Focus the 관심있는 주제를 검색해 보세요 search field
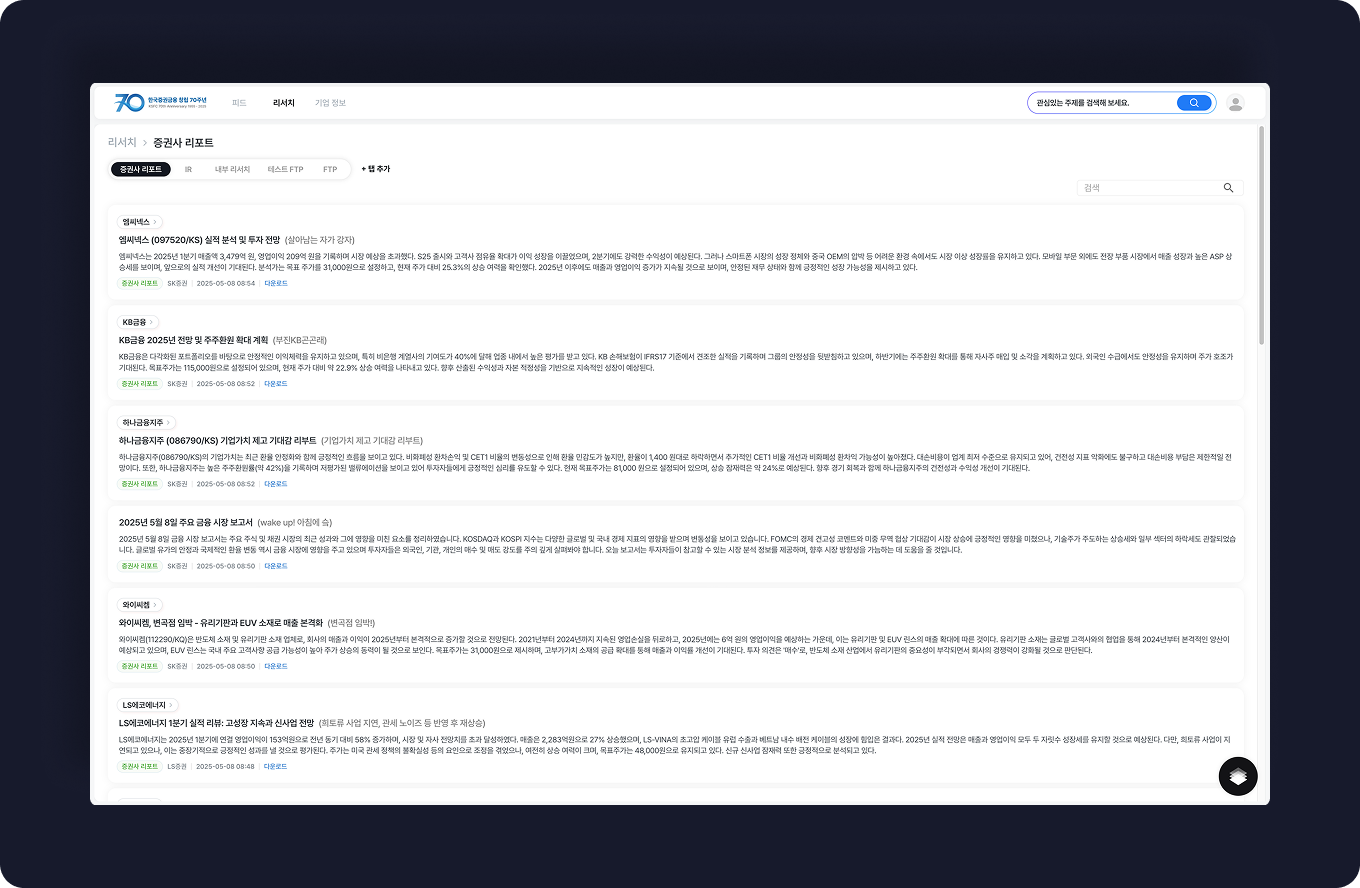This screenshot has height=888, width=1360. coord(1100,103)
